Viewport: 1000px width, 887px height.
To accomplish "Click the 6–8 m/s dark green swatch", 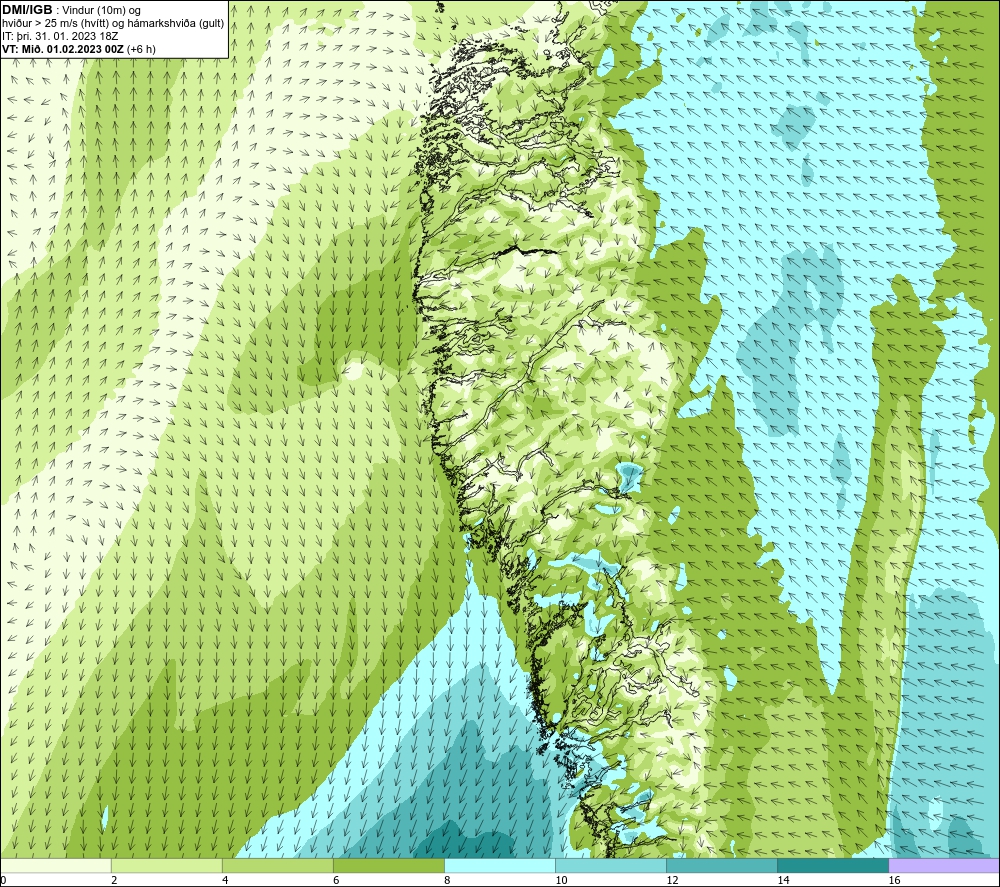I will click(x=388, y=865).
